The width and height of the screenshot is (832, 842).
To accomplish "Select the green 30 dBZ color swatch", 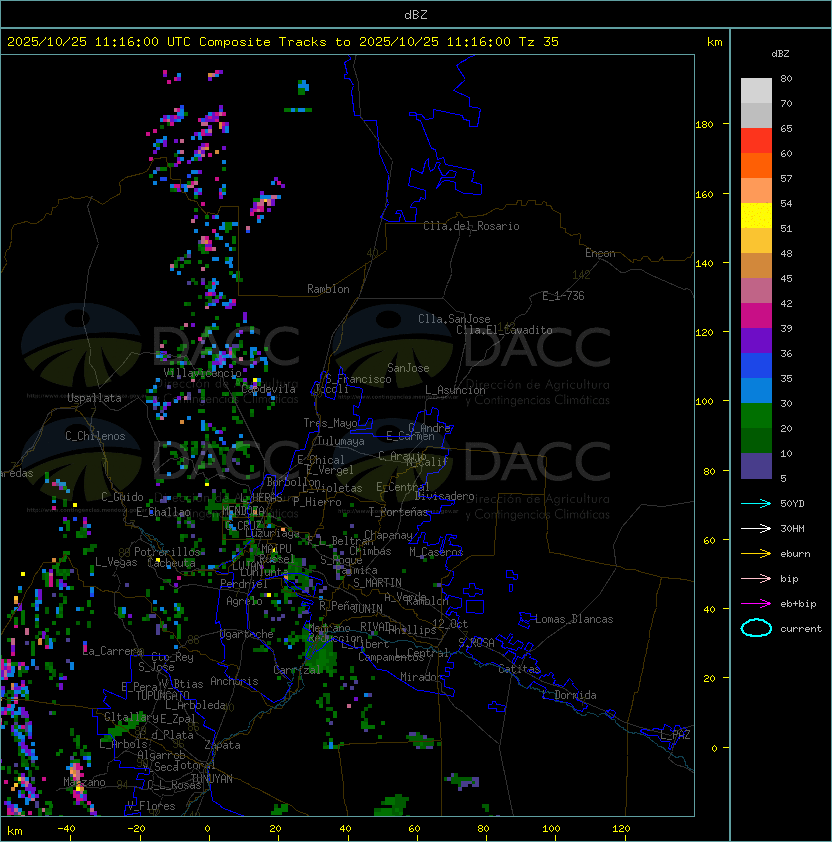I will tap(756, 416).
